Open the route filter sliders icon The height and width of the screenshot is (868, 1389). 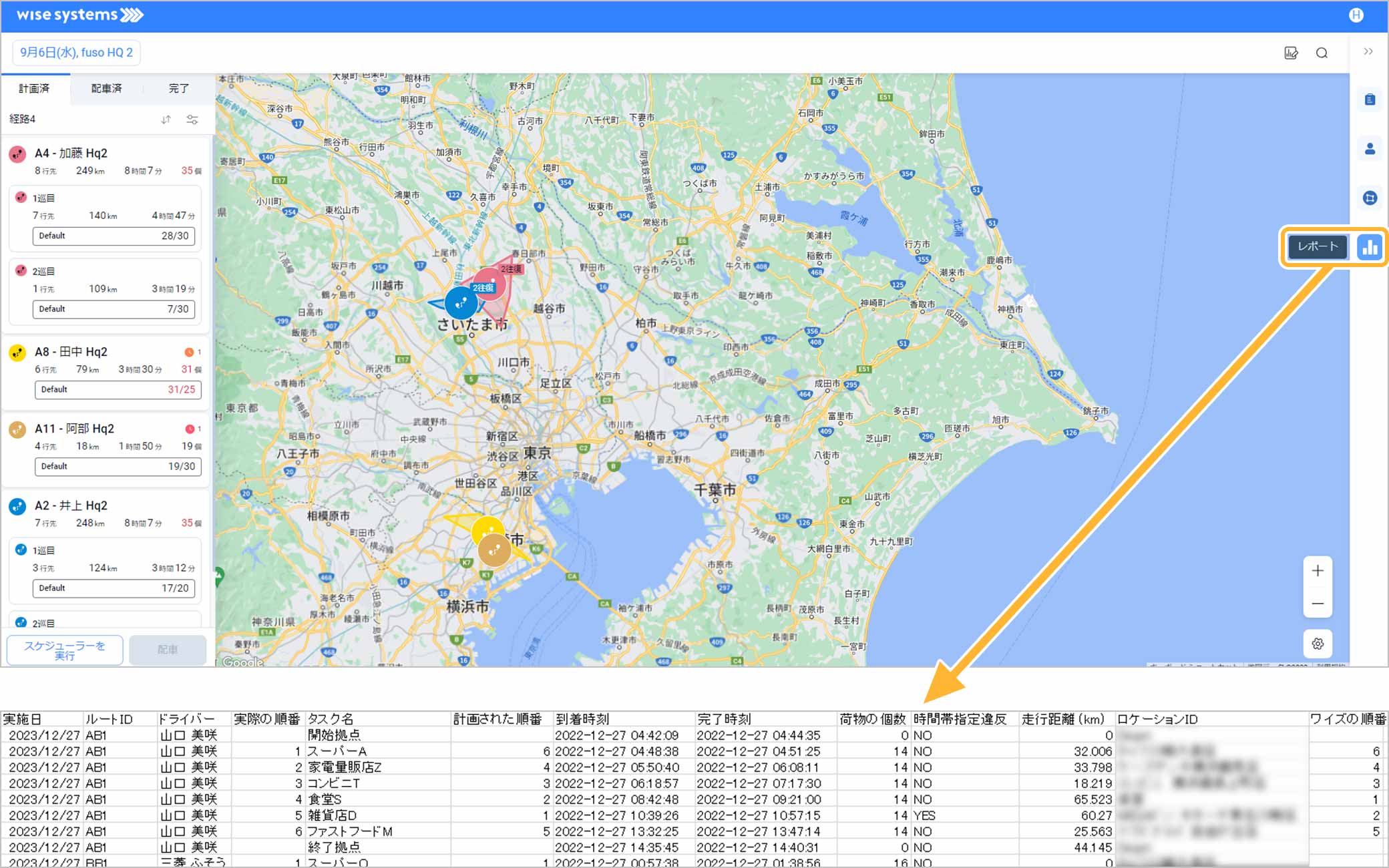point(192,120)
